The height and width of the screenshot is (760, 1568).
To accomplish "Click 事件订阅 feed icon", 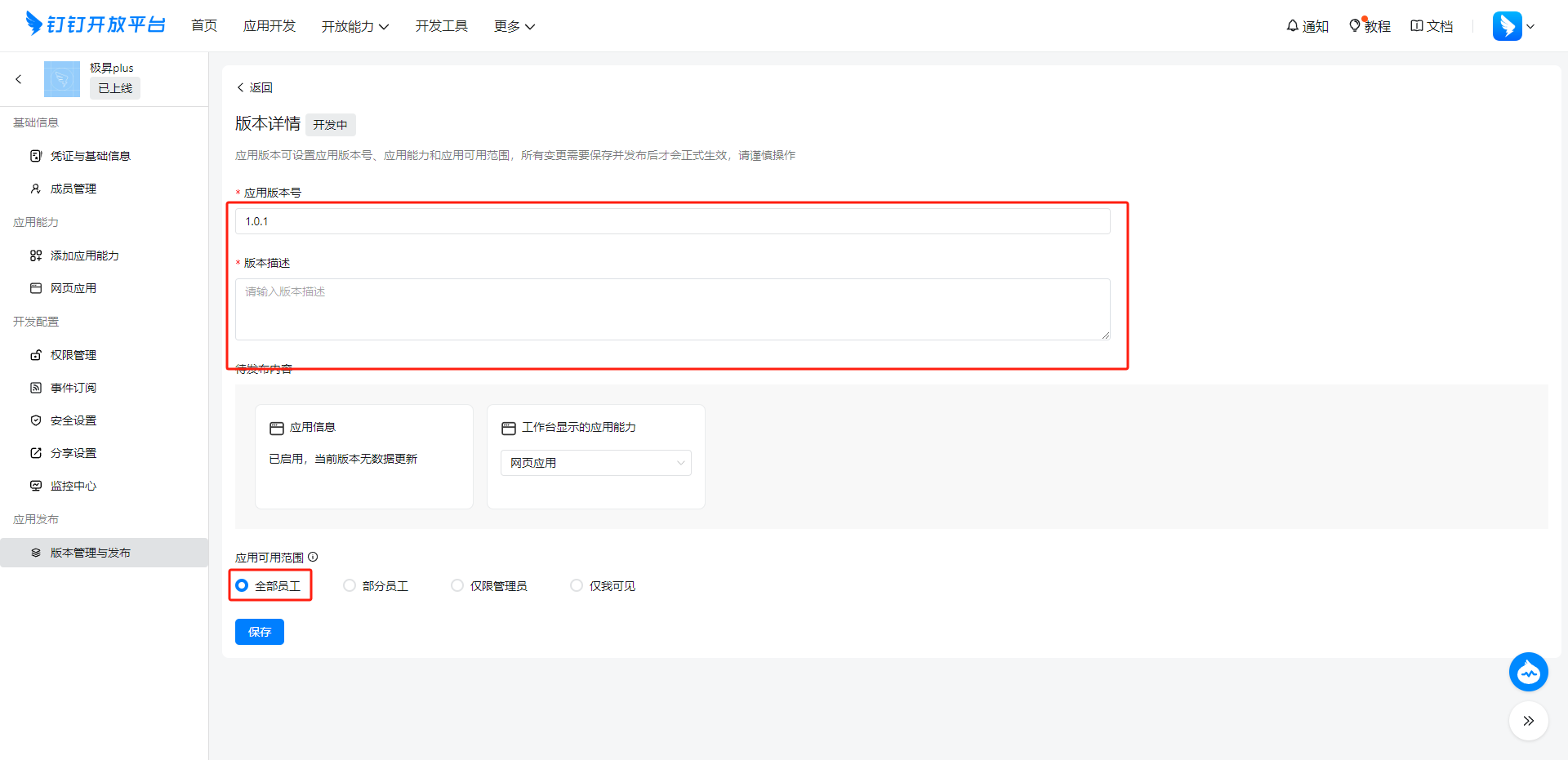I will (x=36, y=388).
